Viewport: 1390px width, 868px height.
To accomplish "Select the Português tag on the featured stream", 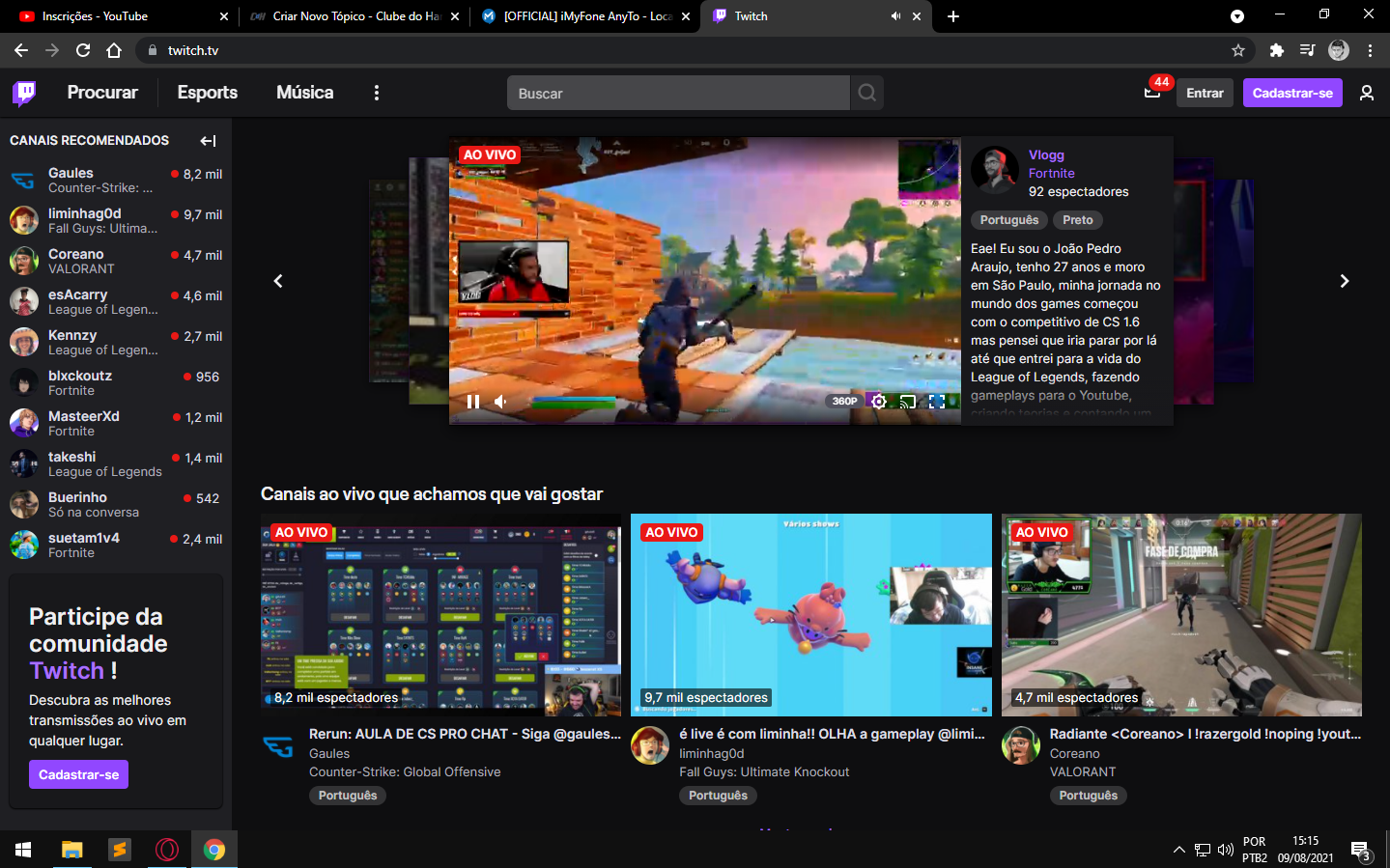I will coord(1009,220).
